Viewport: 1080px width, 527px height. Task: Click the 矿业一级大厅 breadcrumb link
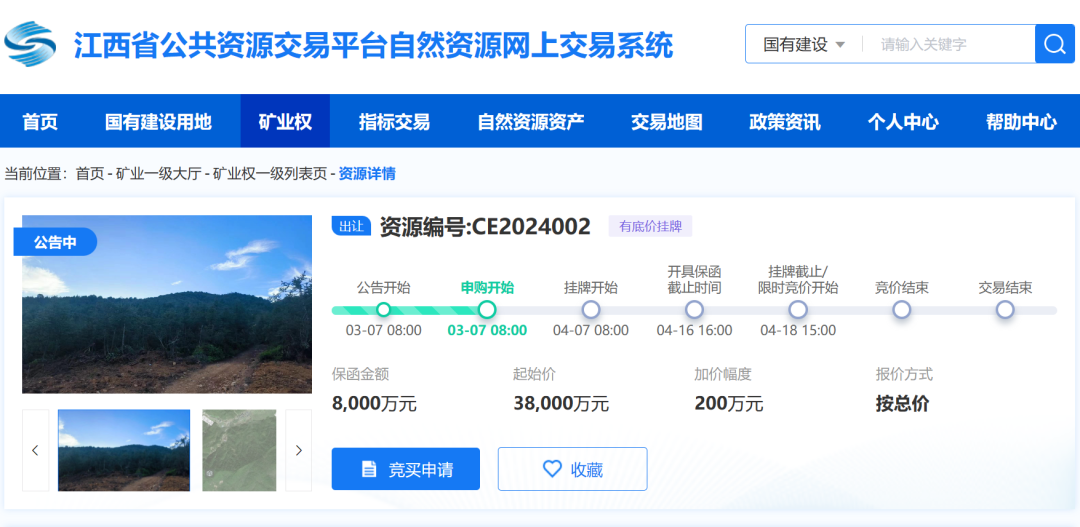[158, 174]
